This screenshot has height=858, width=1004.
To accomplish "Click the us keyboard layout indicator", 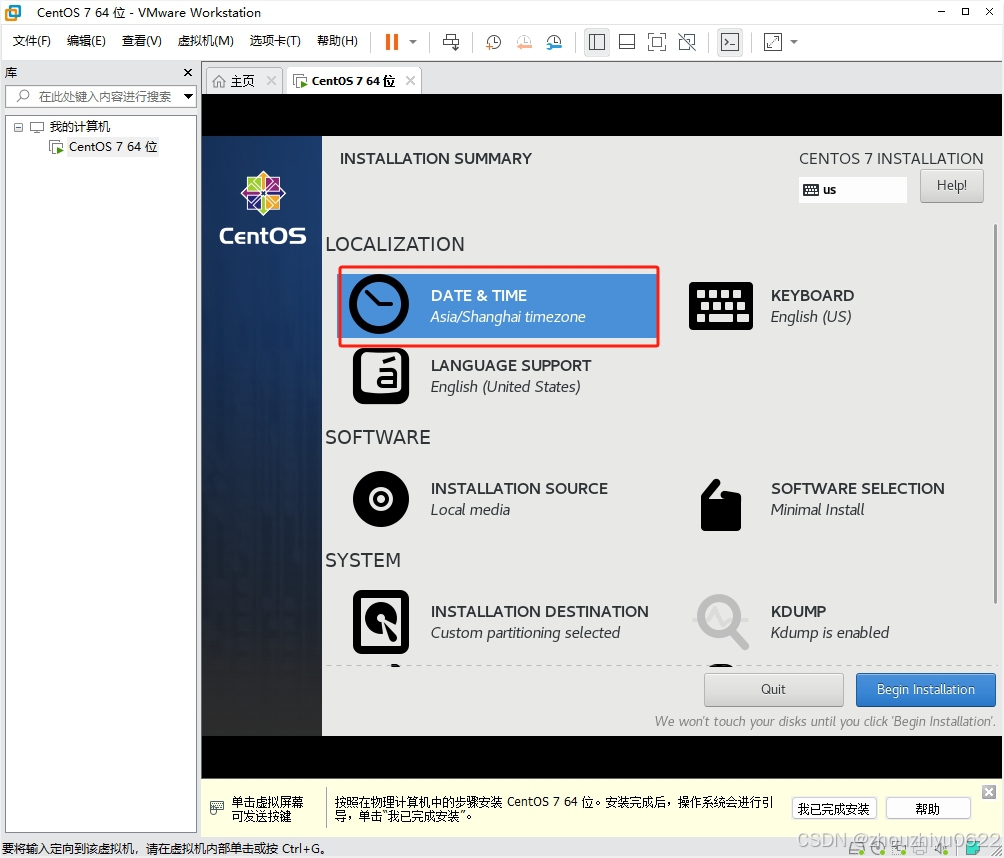I will (x=852, y=190).
